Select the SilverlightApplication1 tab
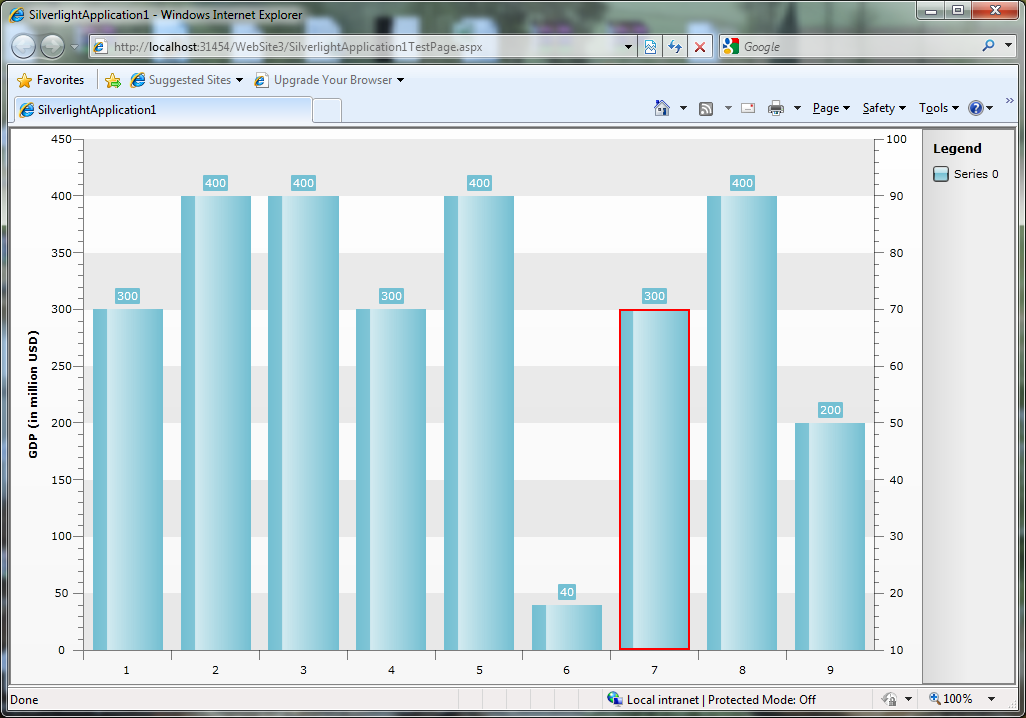The width and height of the screenshot is (1026, 718). 162,110
